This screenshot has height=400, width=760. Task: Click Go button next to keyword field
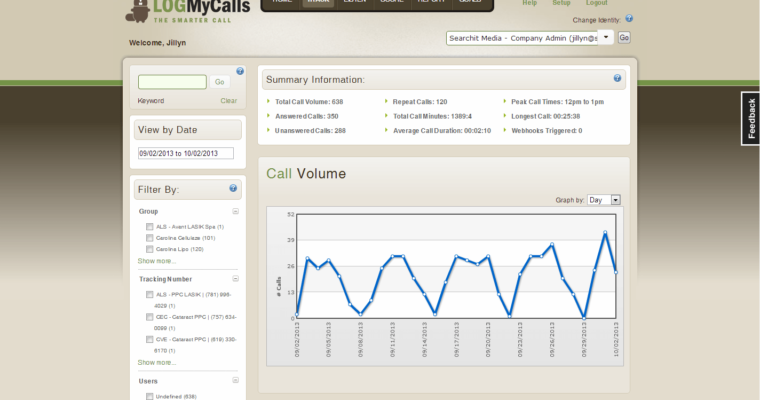point(220,82)
